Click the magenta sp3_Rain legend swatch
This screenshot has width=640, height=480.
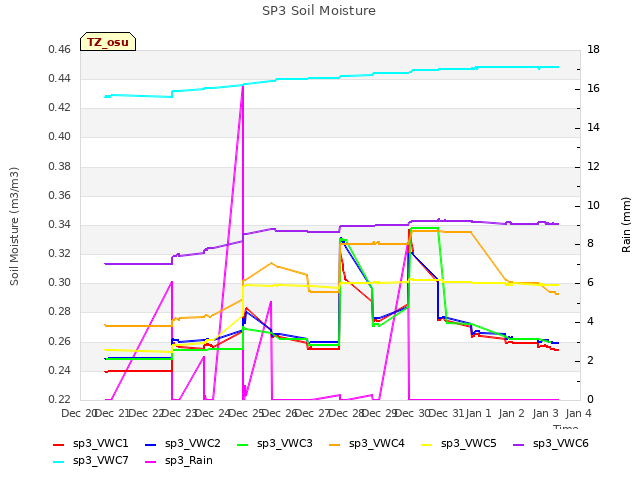pos(151,462)
